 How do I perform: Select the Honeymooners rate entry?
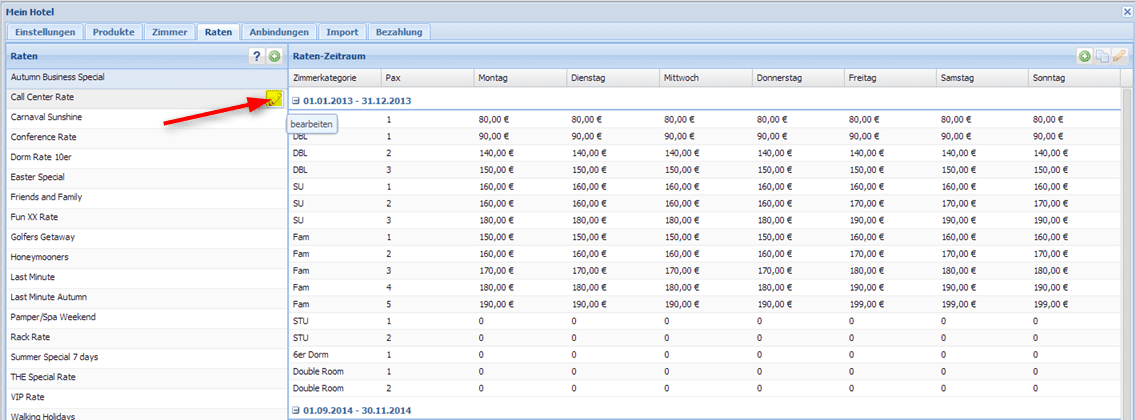click(x=39, y=257)
